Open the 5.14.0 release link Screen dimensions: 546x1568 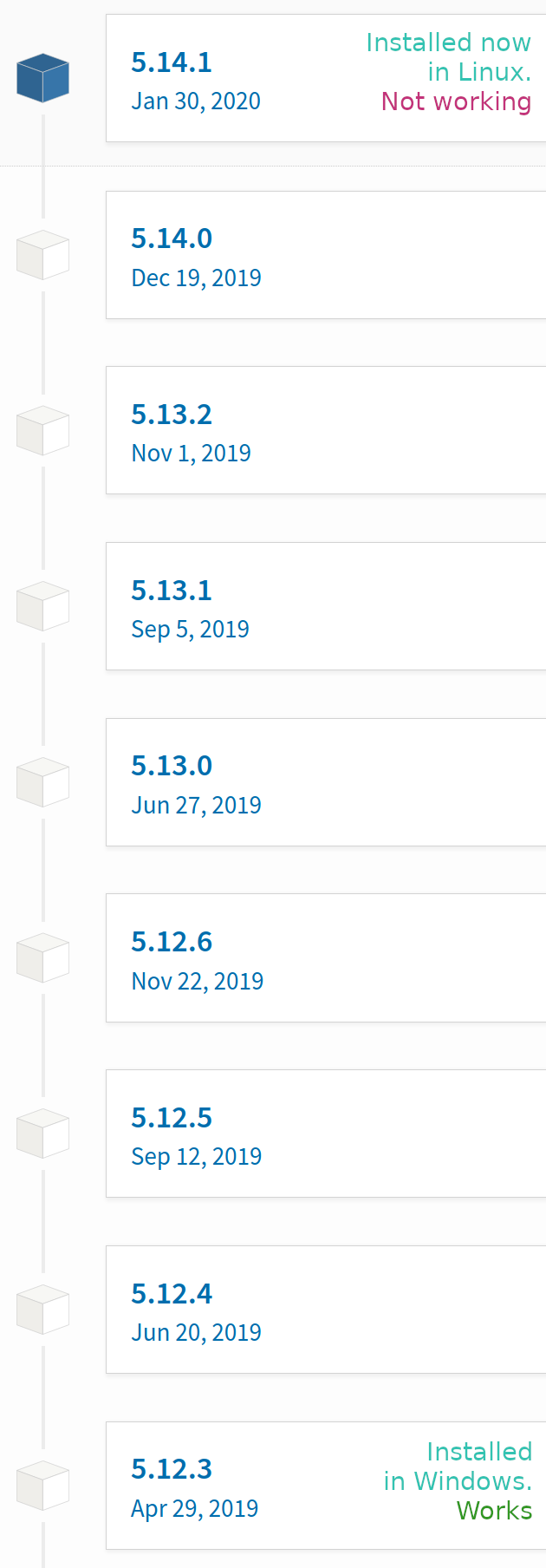coord(172,238)
